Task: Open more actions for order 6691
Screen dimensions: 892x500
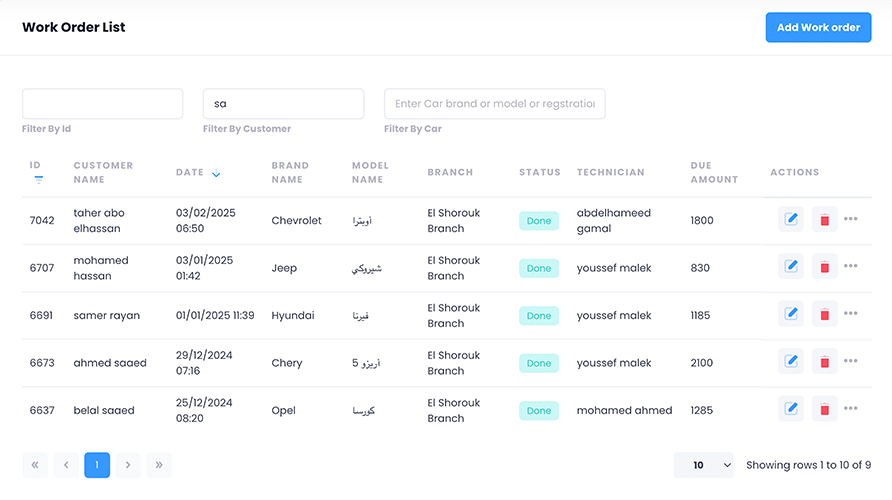Action: click(x=851, y=314)
